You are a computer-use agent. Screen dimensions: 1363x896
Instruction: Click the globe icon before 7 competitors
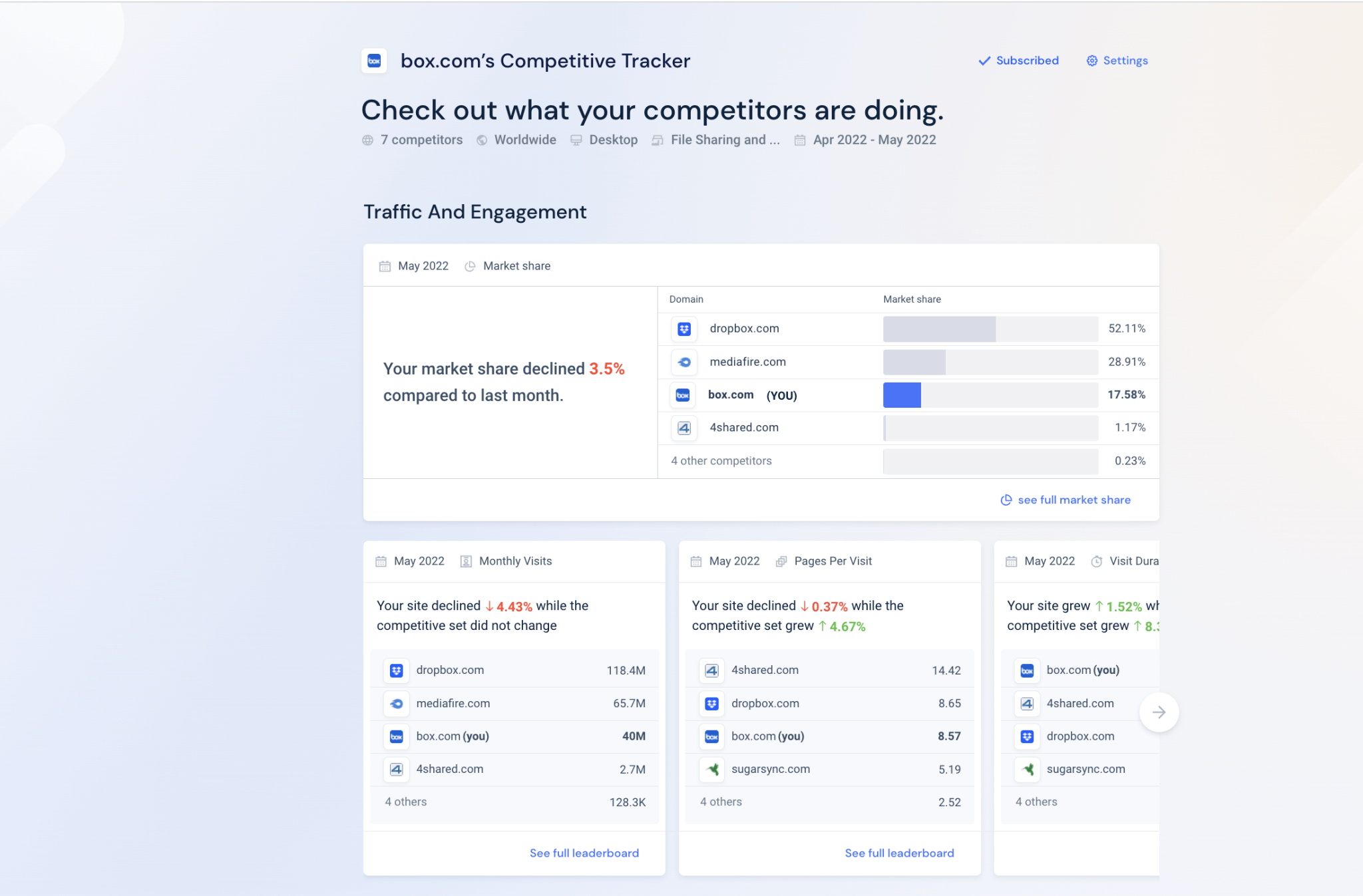click(x=366, y=140)
